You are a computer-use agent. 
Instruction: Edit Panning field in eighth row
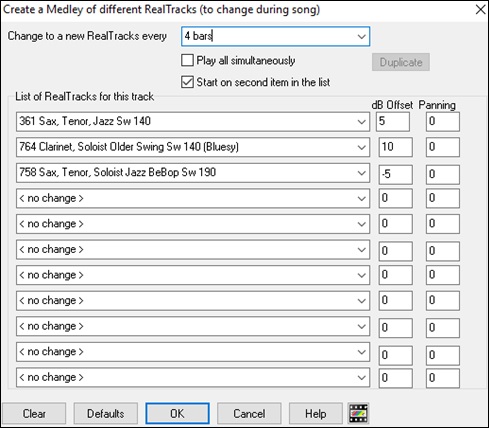pos(443,301)
